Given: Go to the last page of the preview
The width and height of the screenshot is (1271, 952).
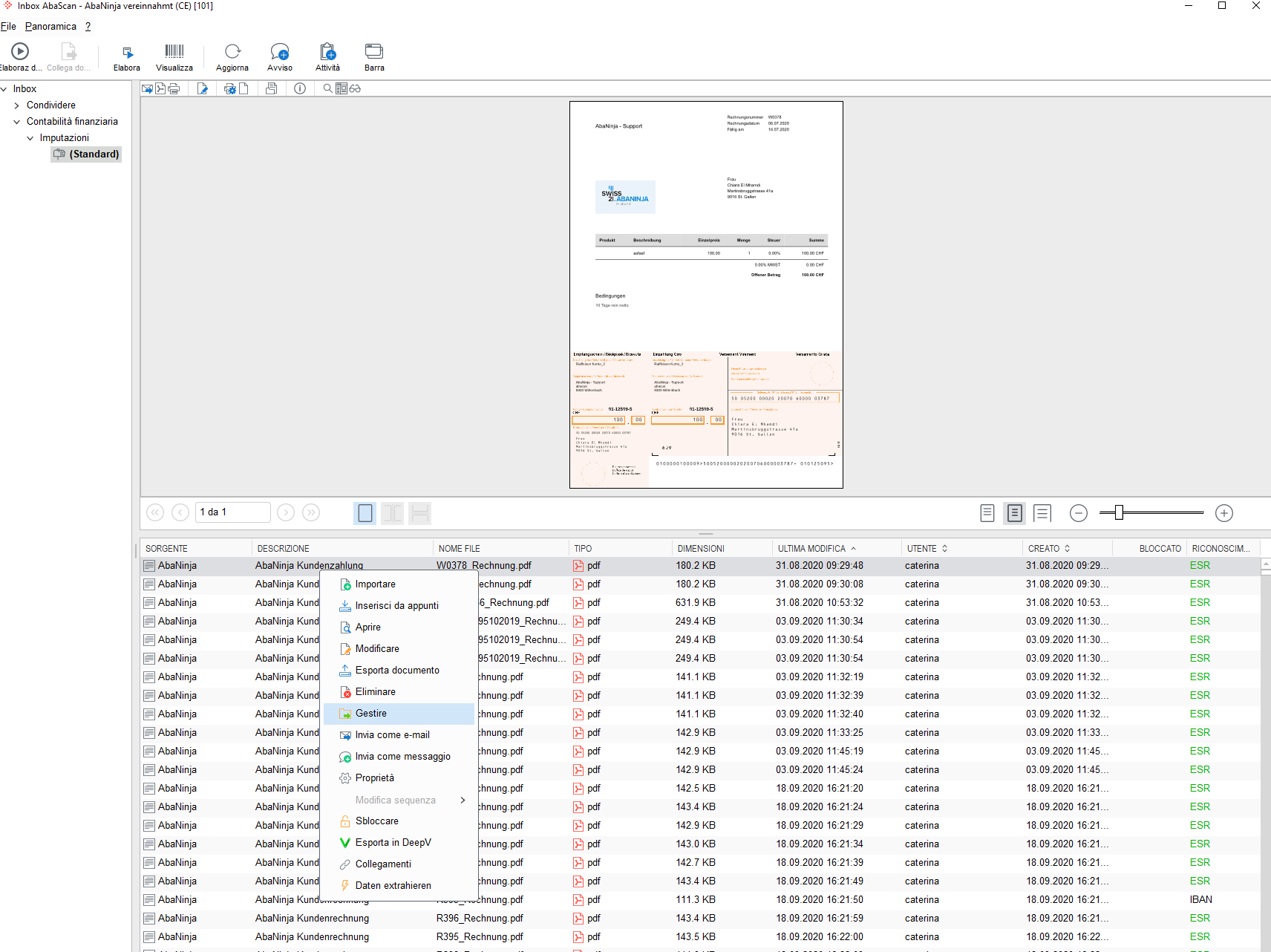Looking at the screenshot, I should pyautogui.click(x=311, y=512).
